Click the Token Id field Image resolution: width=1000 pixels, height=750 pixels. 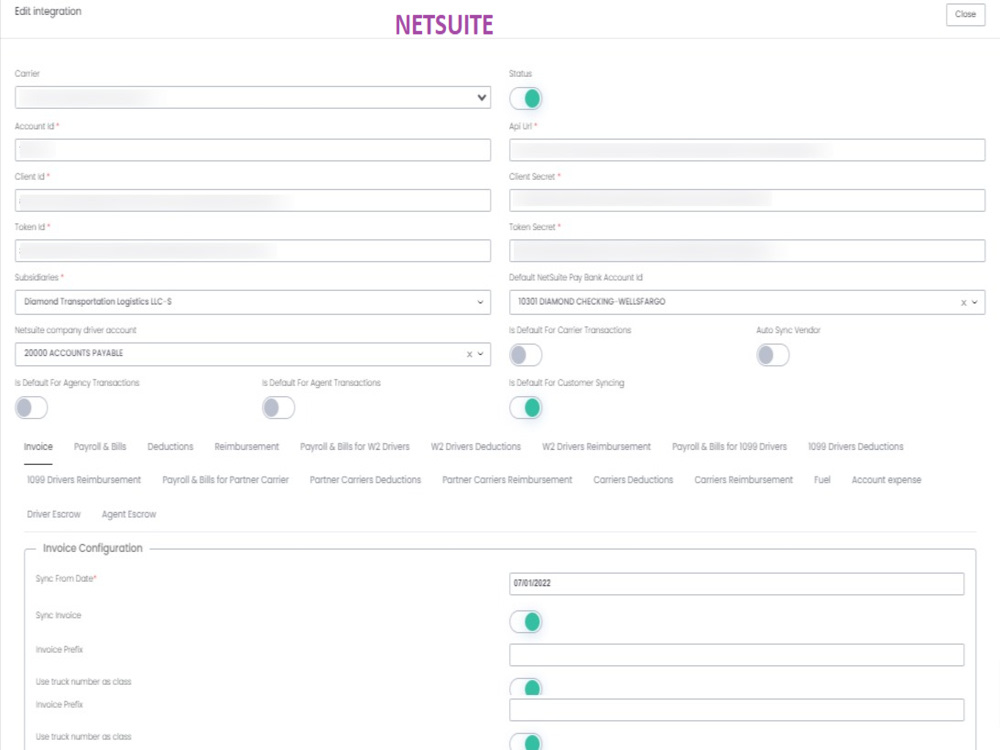pyautogui.click(x=253, y=251)
